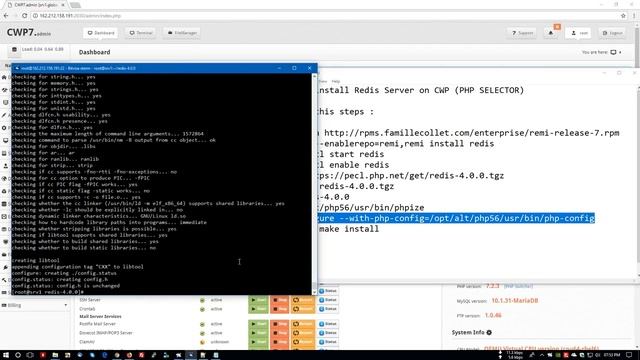The image size is (640, 360).
Task: Reload the page with browser refresh icon
Action: click(x=24, y=16)
